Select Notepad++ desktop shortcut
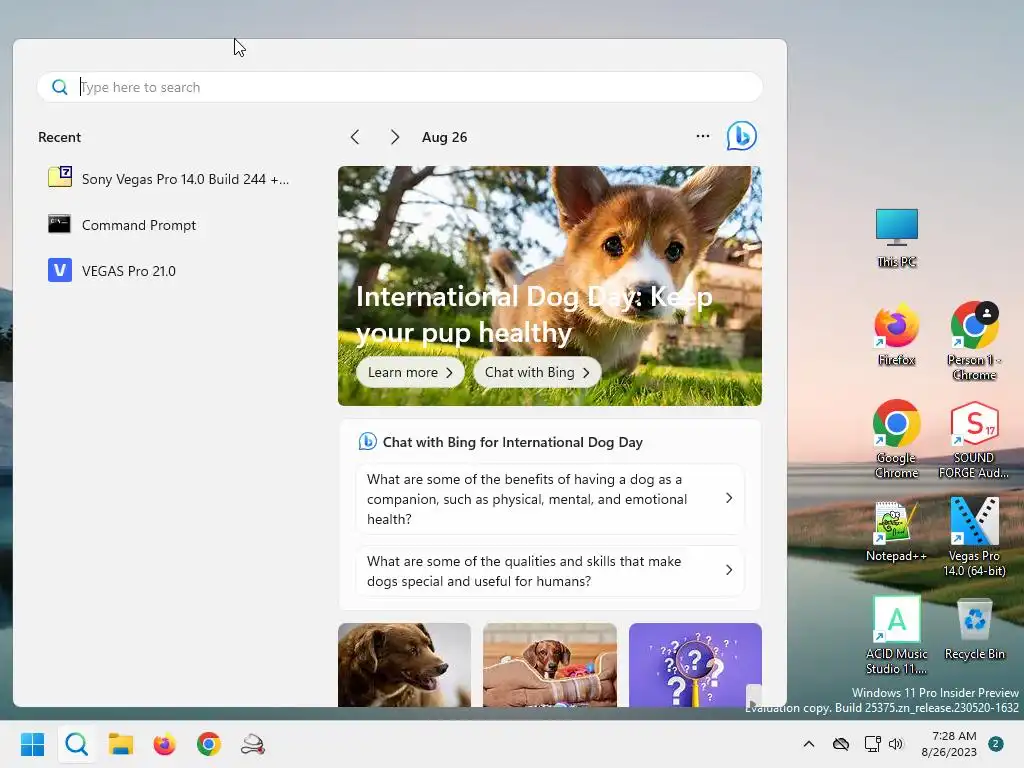Image resolution: width=1024 pixels, height=768 pixels. pos(897,531)
